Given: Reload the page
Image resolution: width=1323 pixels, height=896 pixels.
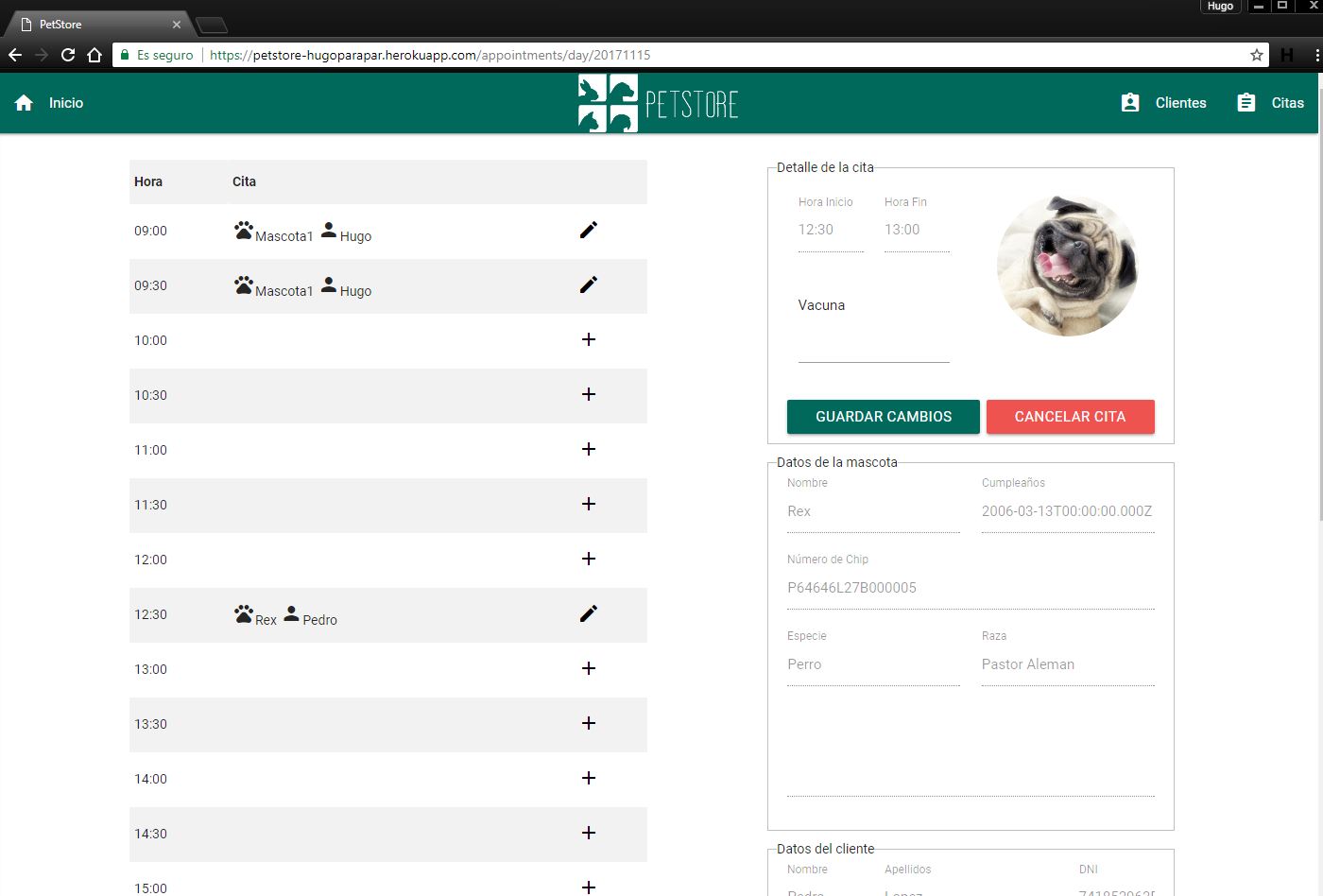Looking at the screenshot, I should 66,55.
